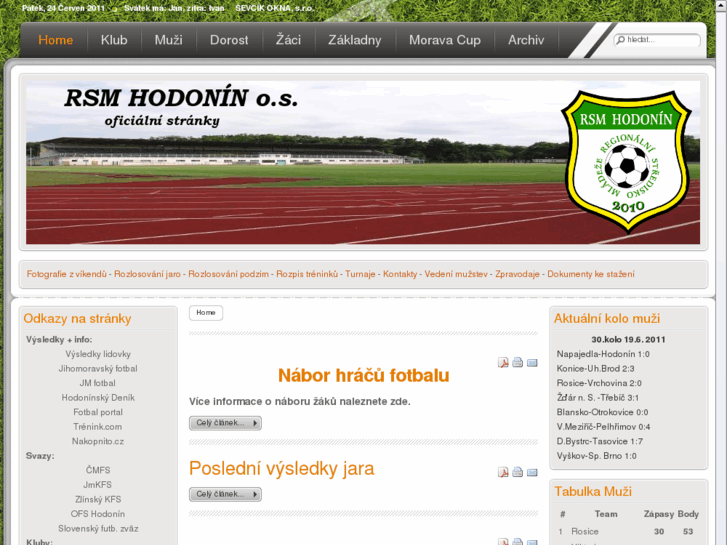Open Rozlosování podzim link
This screenshot has width=727, height=545.
coord(229,274)
